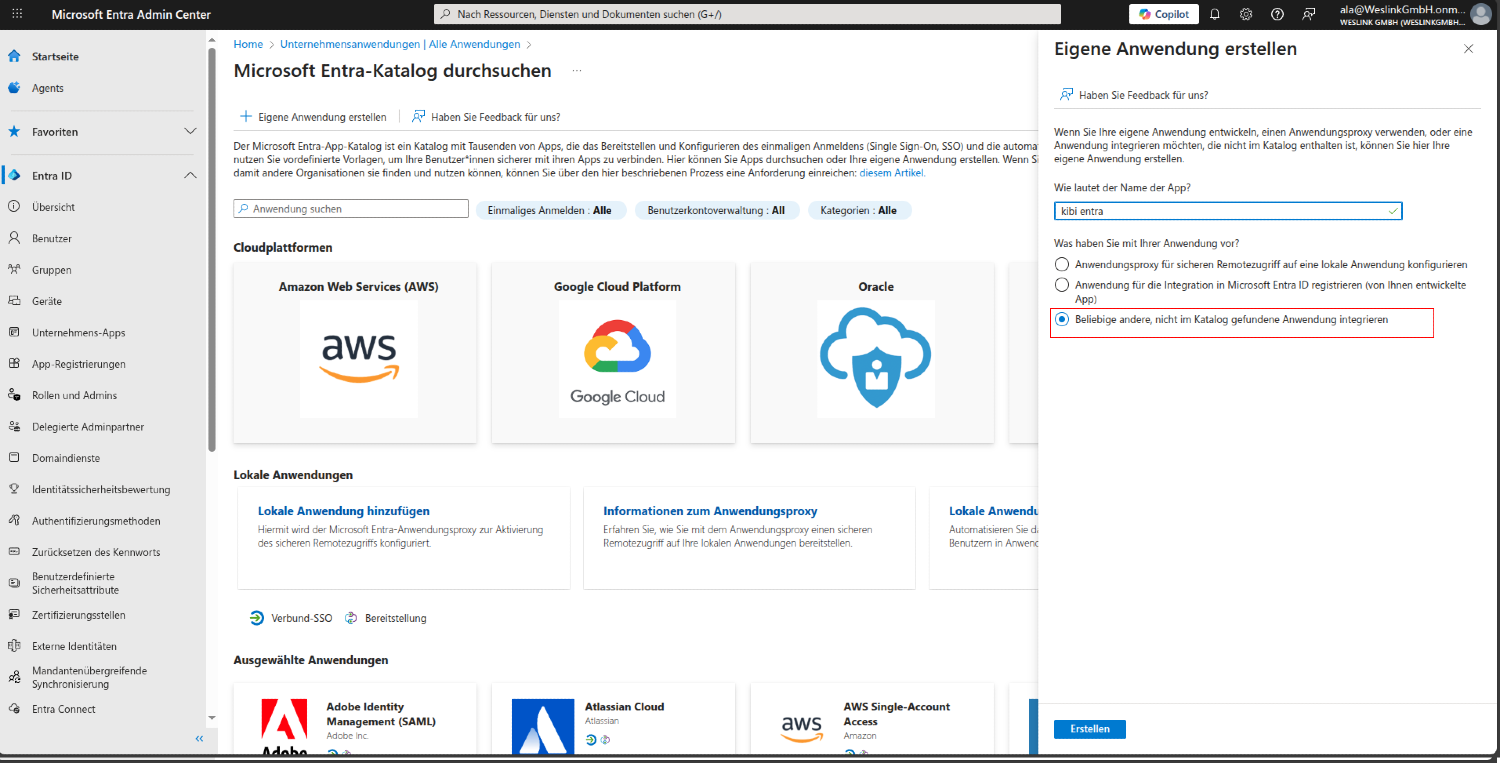Click the Authentifizierungsmethoden icon
Viewport: 1500px width, 763px height.
pos(14,520)
